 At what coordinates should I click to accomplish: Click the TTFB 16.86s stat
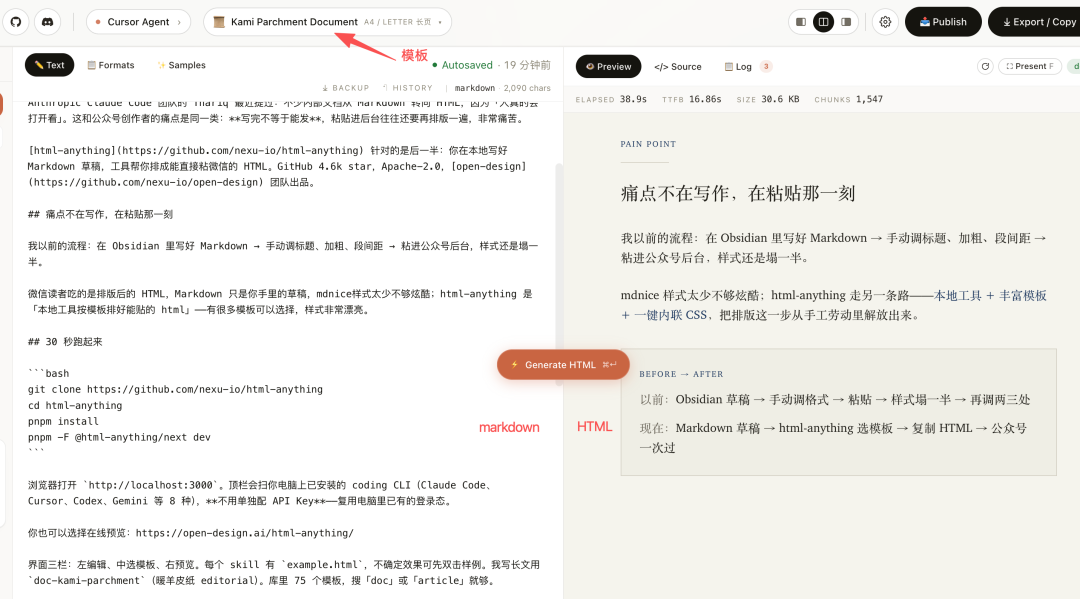point(692,99)
